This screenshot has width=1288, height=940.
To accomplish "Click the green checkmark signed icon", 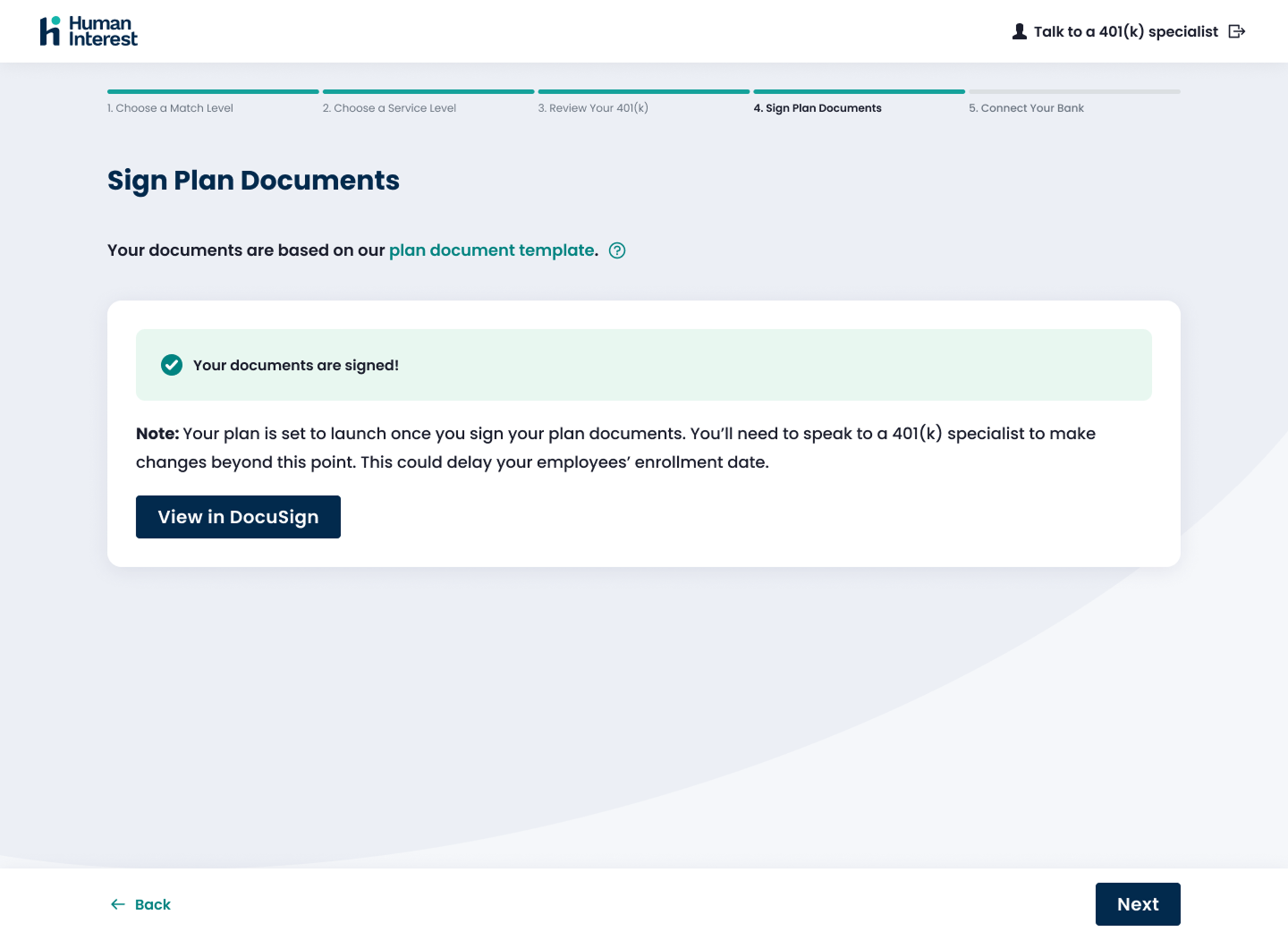I will click(x=172, y=365).
